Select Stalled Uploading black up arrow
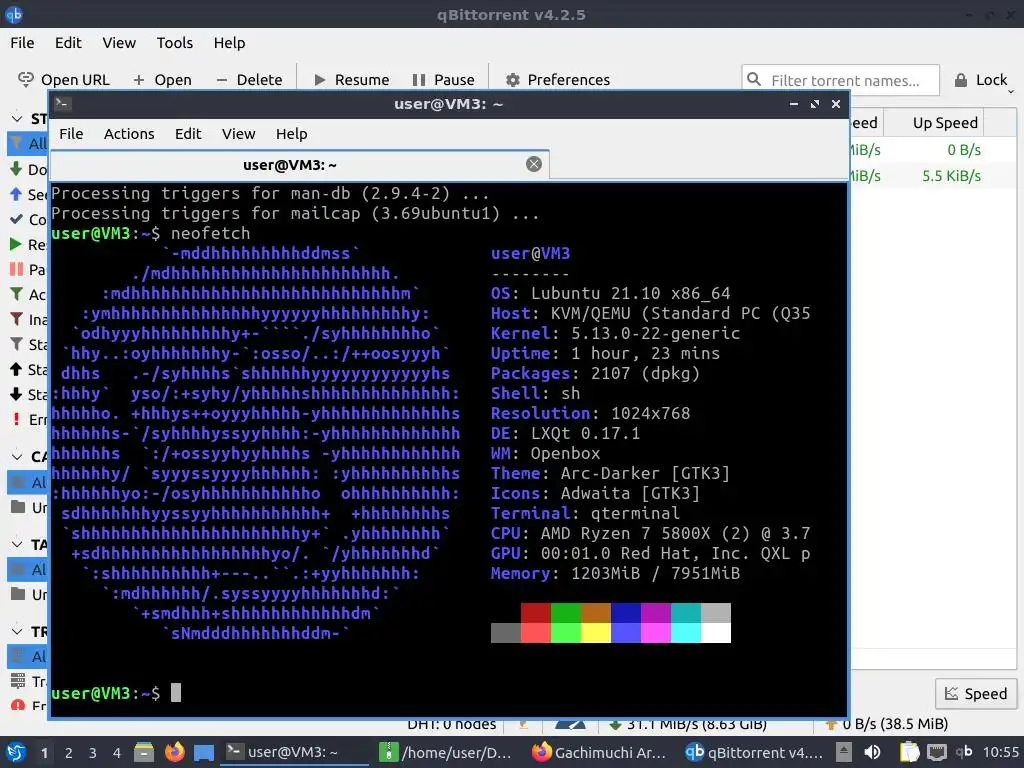The image size is (1024, 768). click(16, 369)
